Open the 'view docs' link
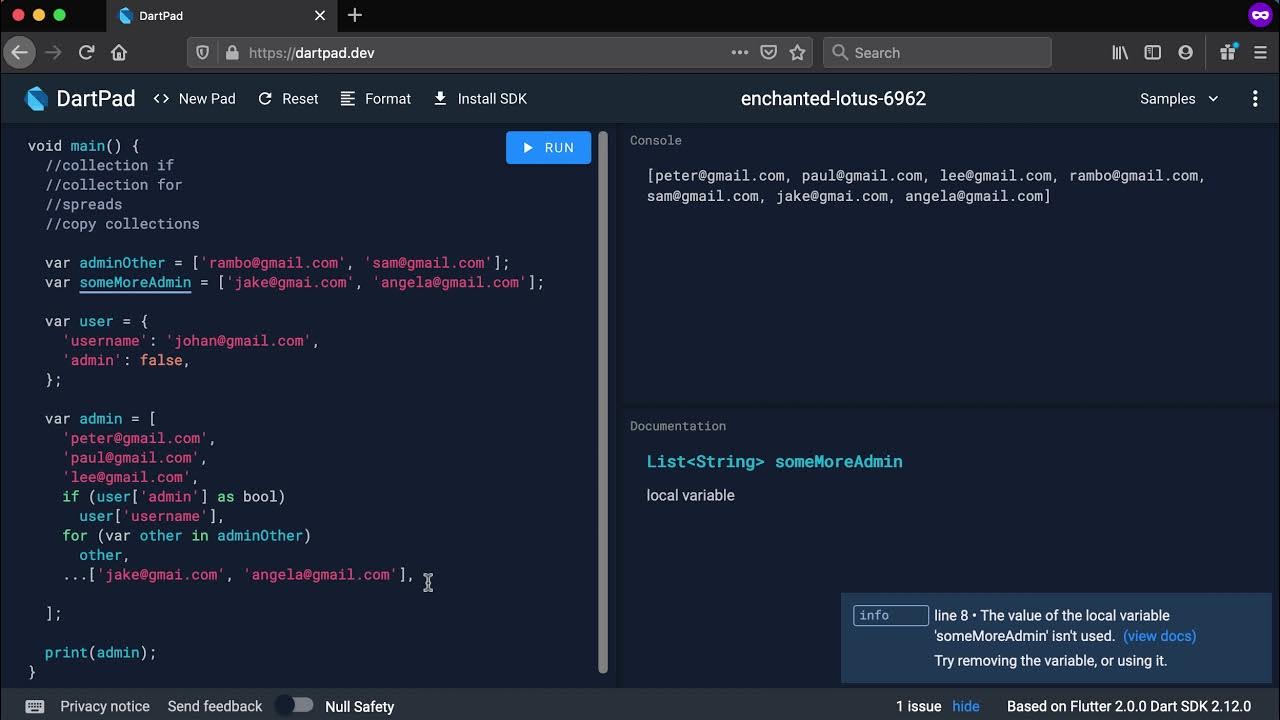This screenshot has width=1280, height=720. [x=1159, y=636]
